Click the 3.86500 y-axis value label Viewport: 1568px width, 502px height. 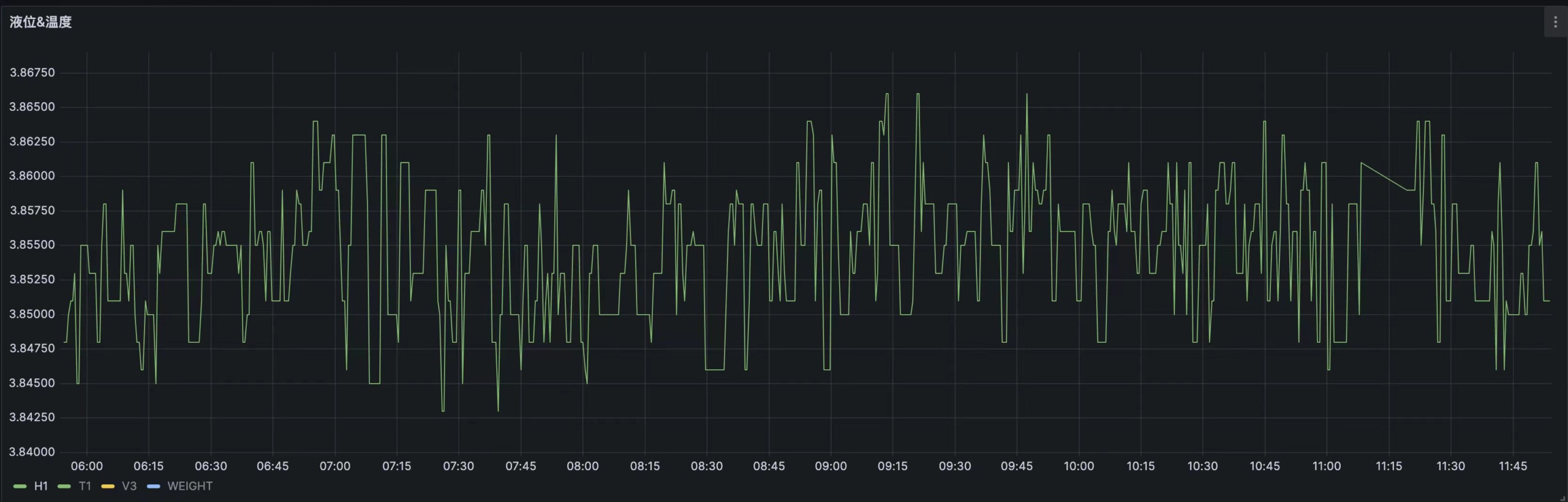32,107
